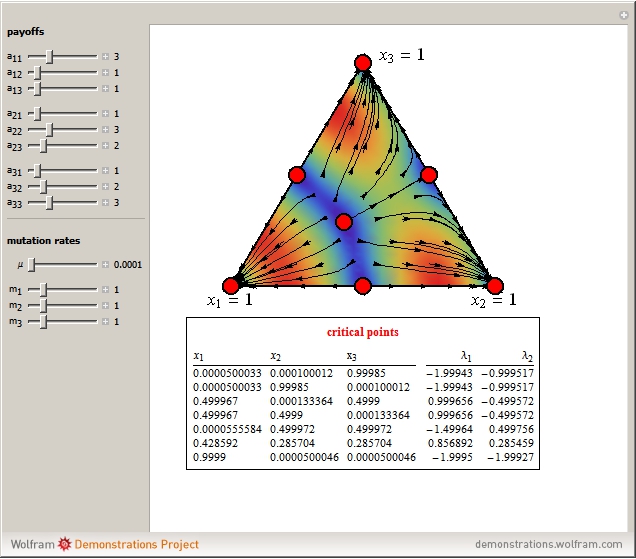This screenshot has width=636, height=559.
Task: Expand the a11 slider plus control
Action: [105, 56]
